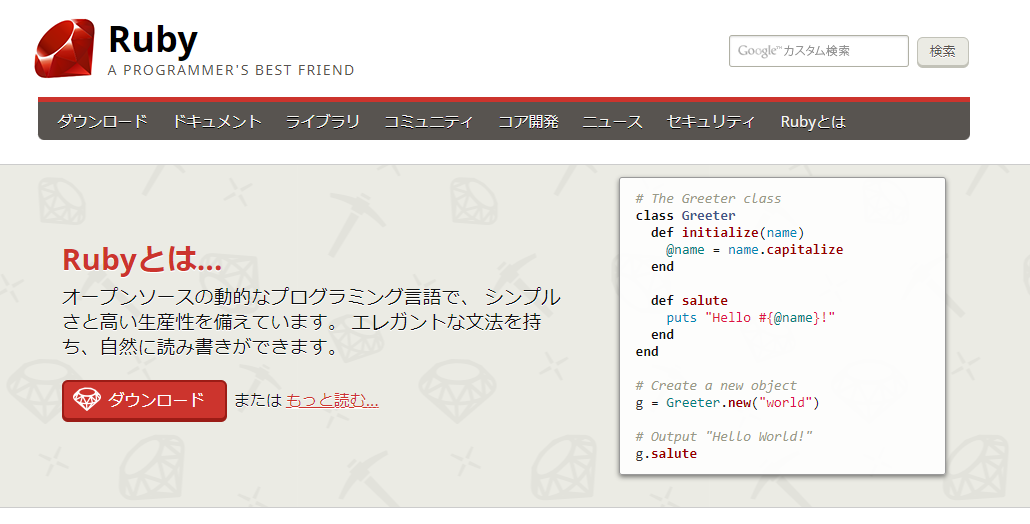Click the gem icon inside the red download button
Viewport: 1030px width, 524px height.
click(x=87, y=400)
